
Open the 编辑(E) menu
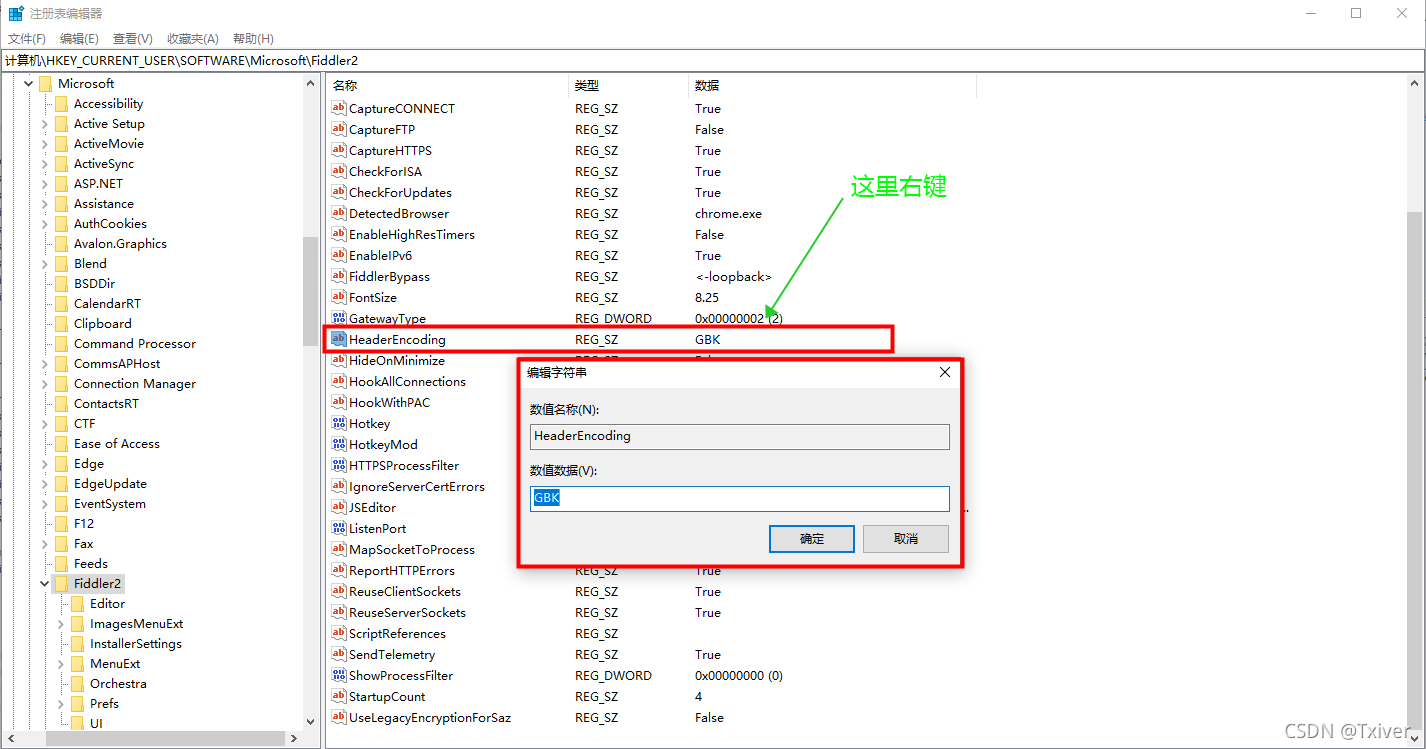[79, 38]
